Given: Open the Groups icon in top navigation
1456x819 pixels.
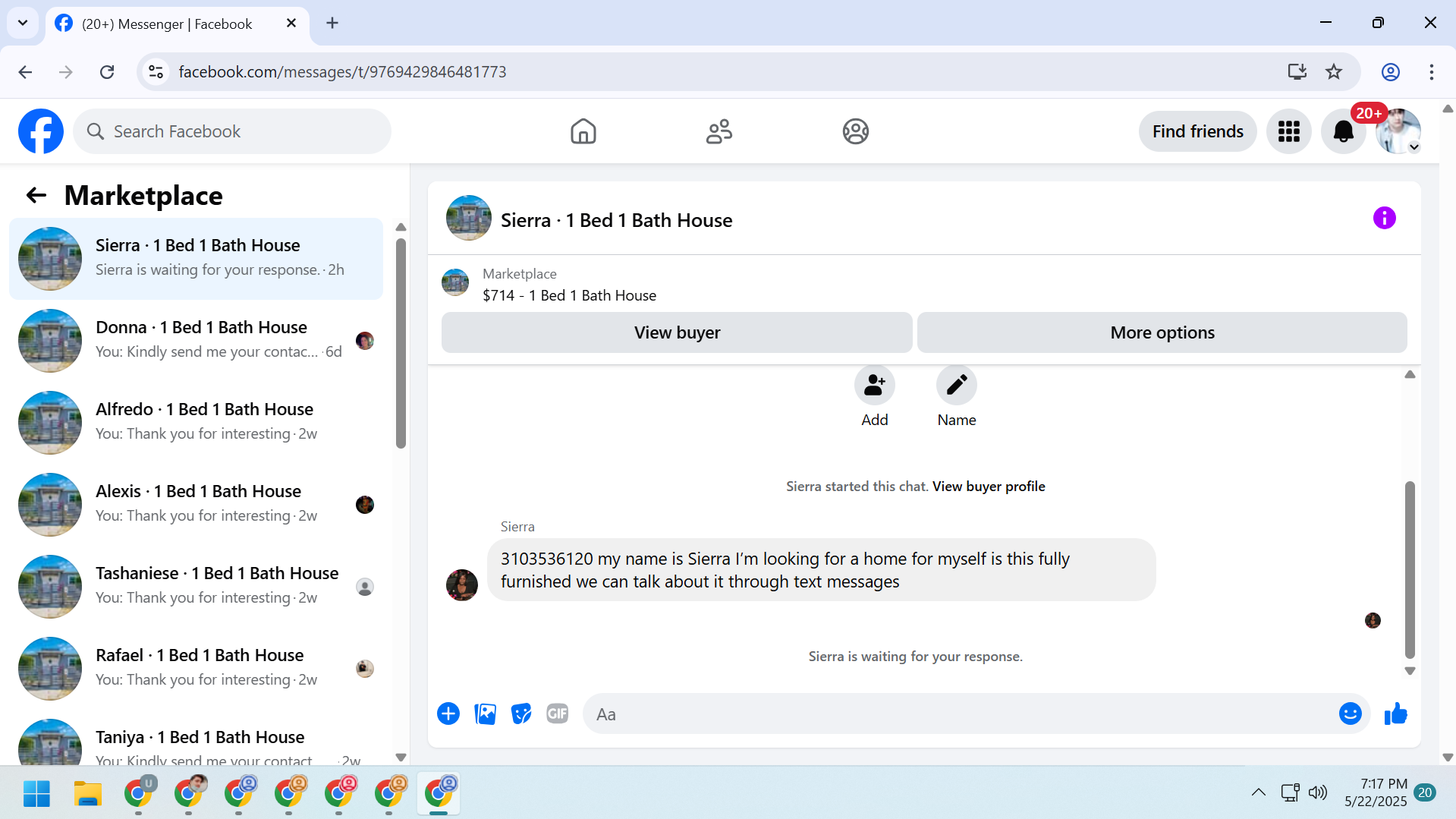Looking at the screenshot, I should tap(855, 131).
